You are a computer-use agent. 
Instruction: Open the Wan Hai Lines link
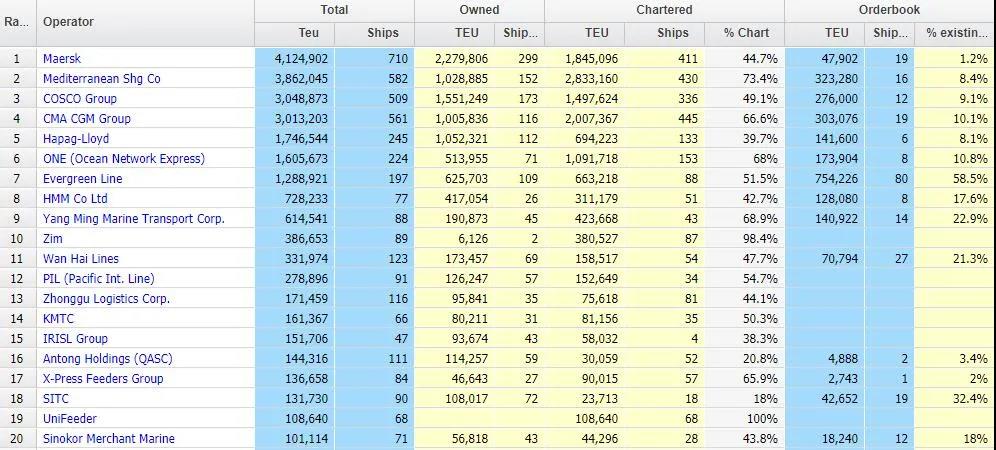(81, 259)
